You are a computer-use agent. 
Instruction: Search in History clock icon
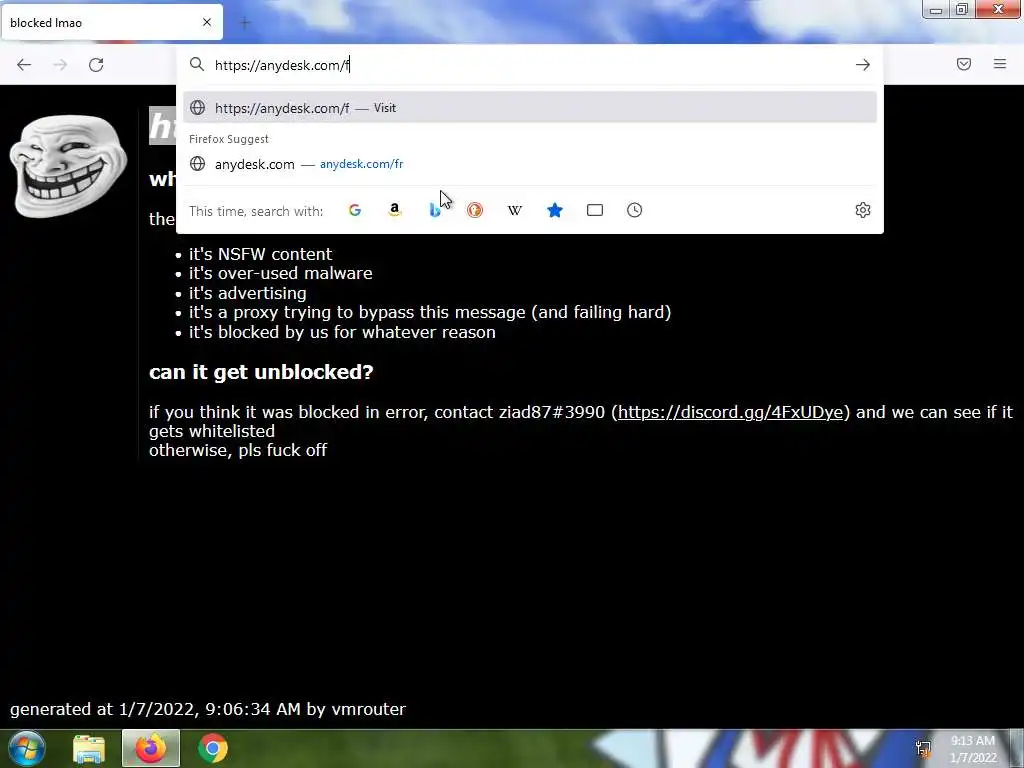coord(635,210)
